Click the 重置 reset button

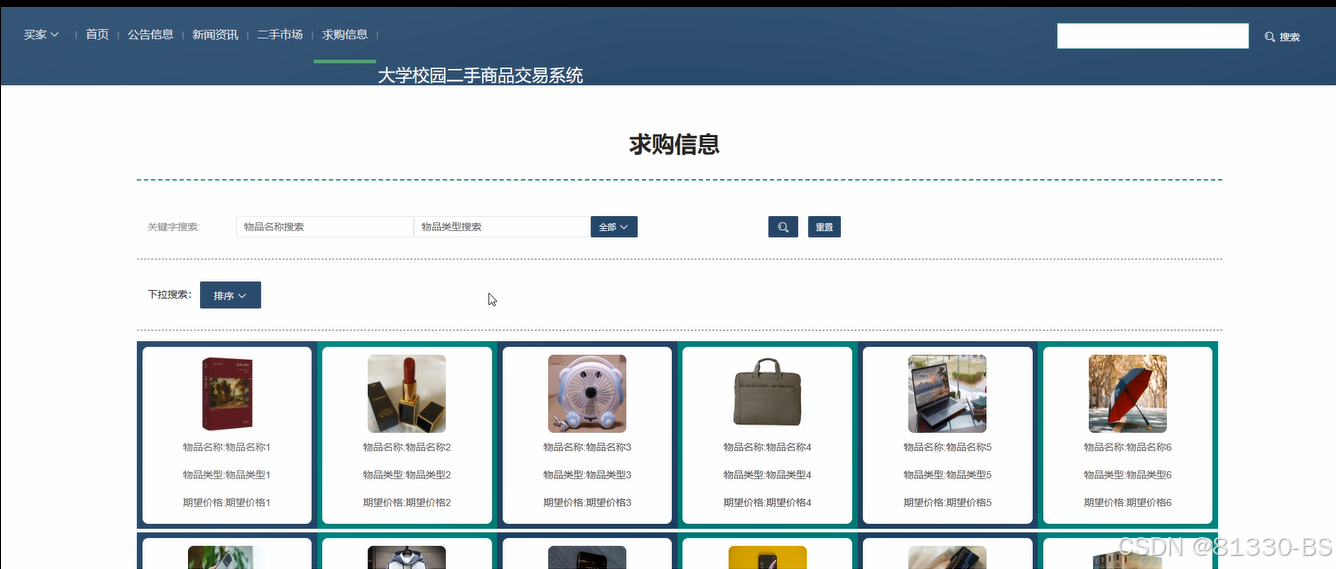click(824, 227)
